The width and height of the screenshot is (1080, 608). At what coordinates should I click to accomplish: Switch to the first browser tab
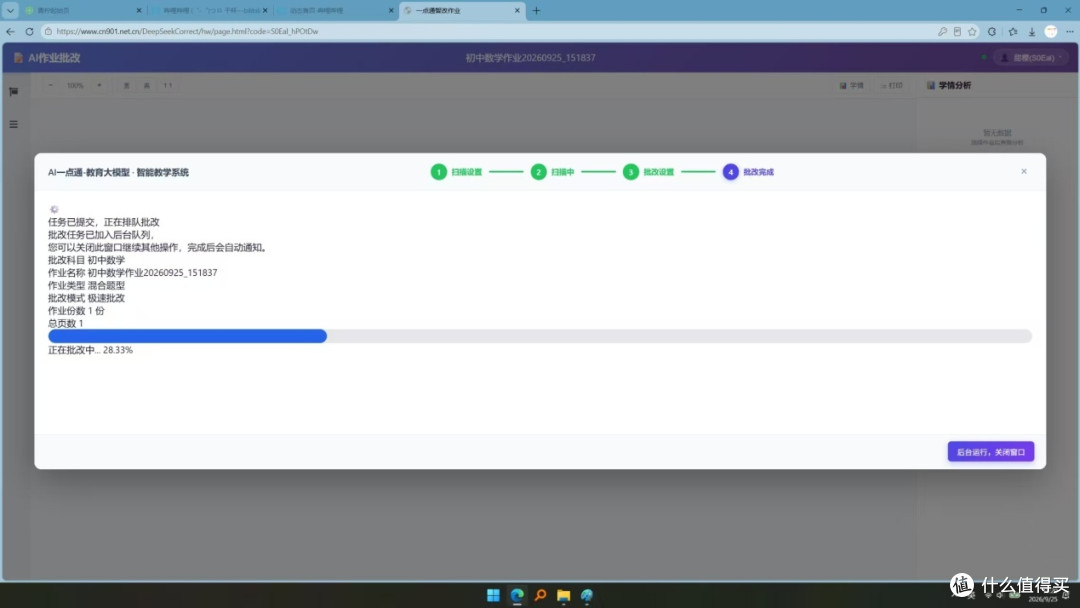(x=83, y=10)
